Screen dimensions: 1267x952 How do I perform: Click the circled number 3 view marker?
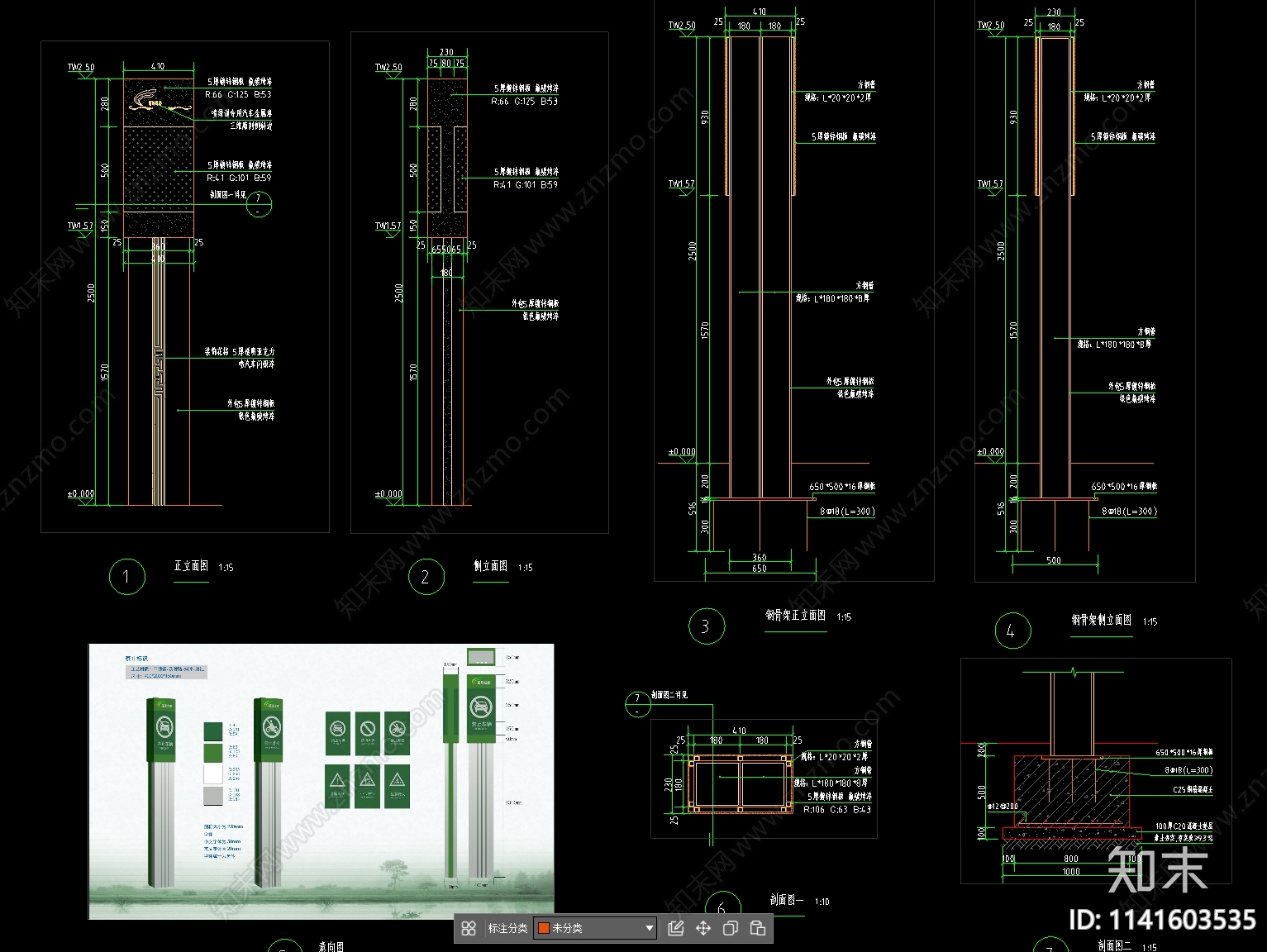point(706,626)
